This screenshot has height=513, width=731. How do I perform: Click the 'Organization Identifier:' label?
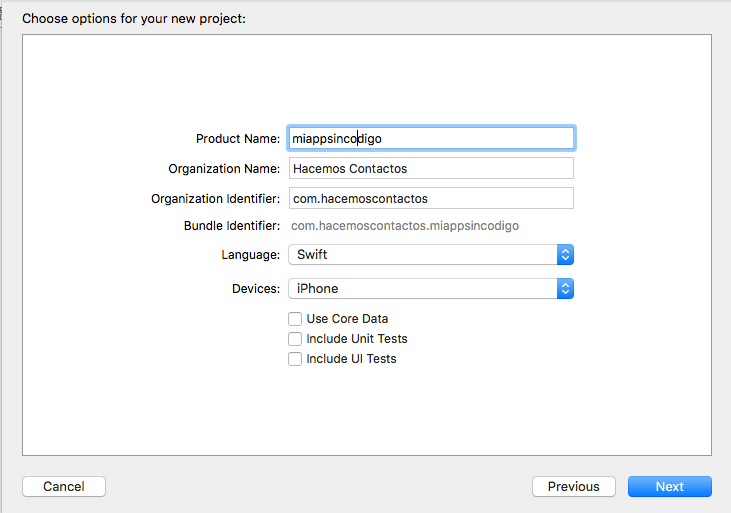click(216, 199)
